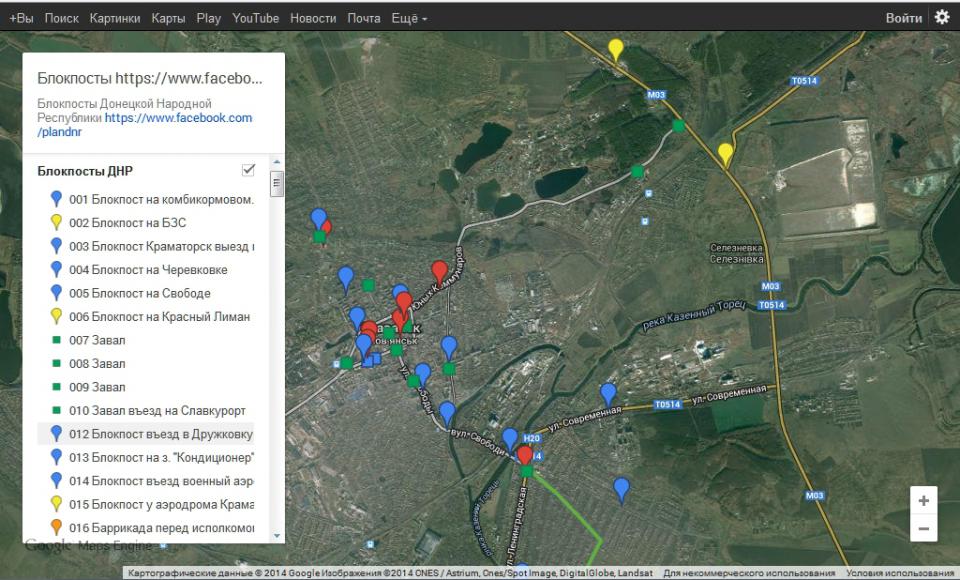
Task: Zoom in with the plus button
Action: click(x=923, y=501)
